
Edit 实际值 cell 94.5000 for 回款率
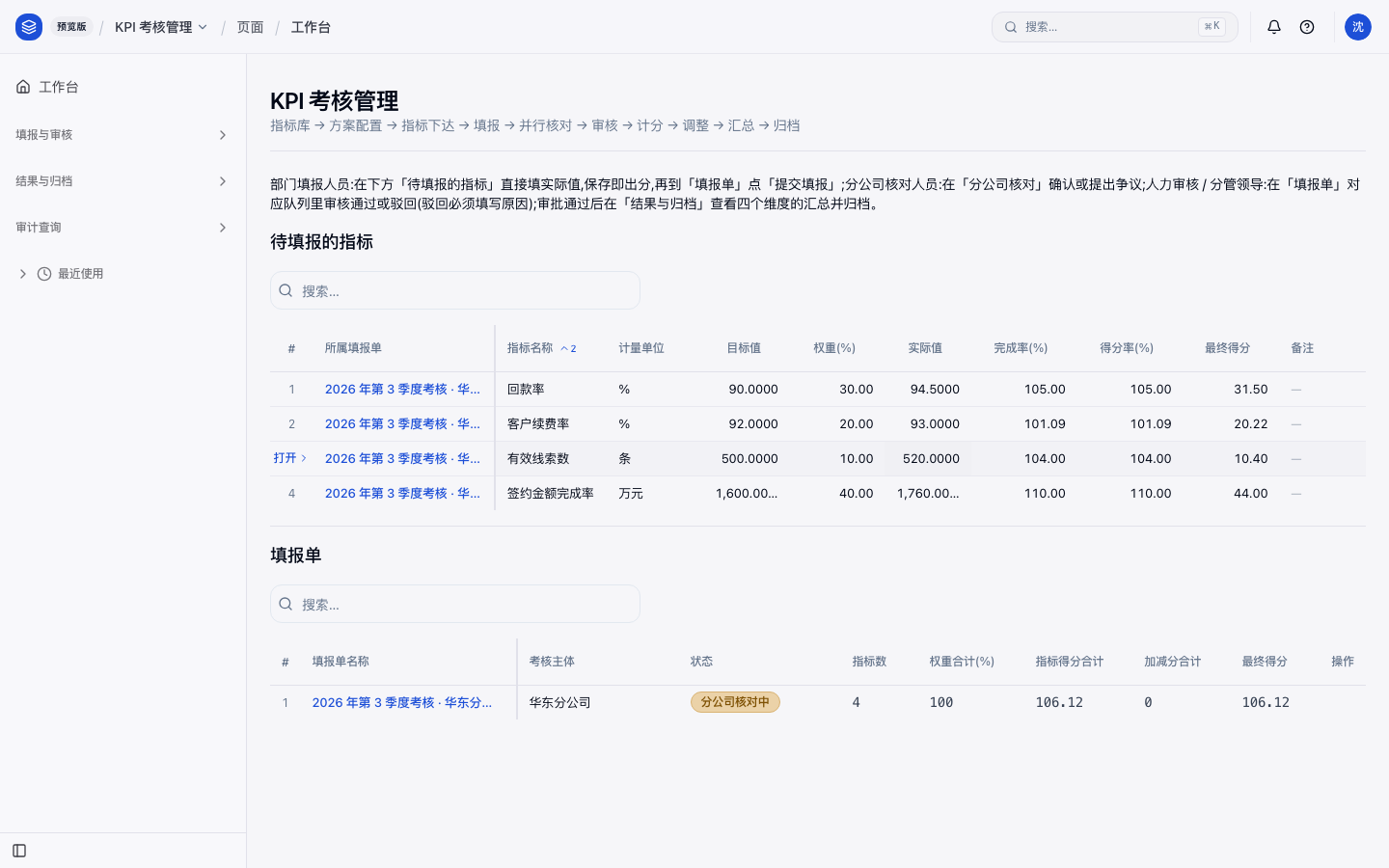[x=928, y=390]
